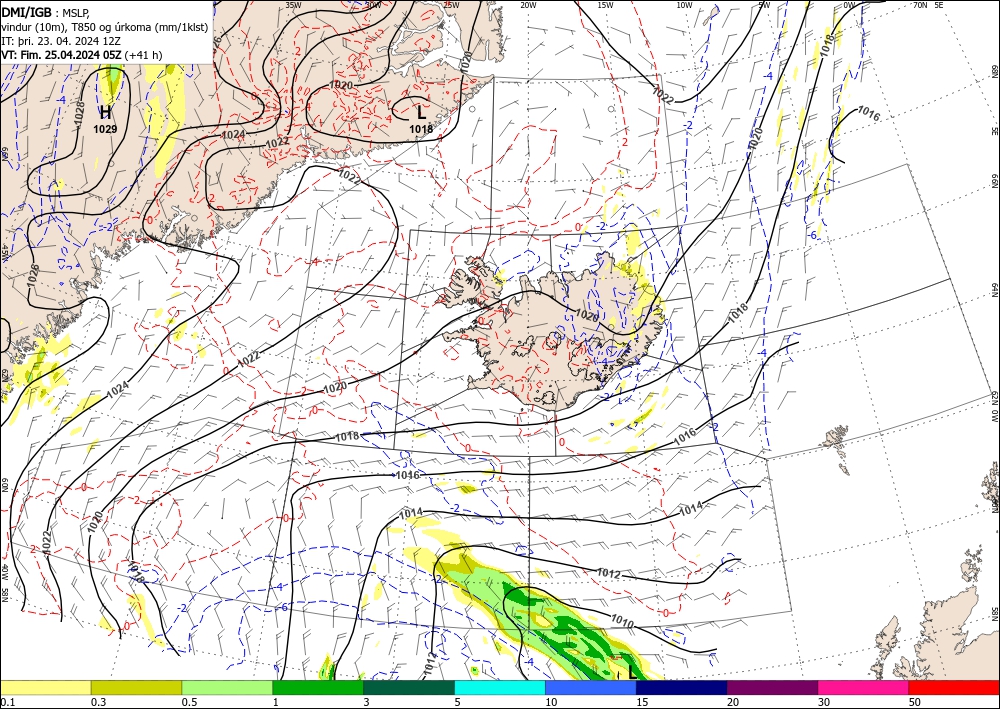Select the title text 'DMI/IGB : MSLP,'
The image size is (1000, 709).
coord(46,11)
